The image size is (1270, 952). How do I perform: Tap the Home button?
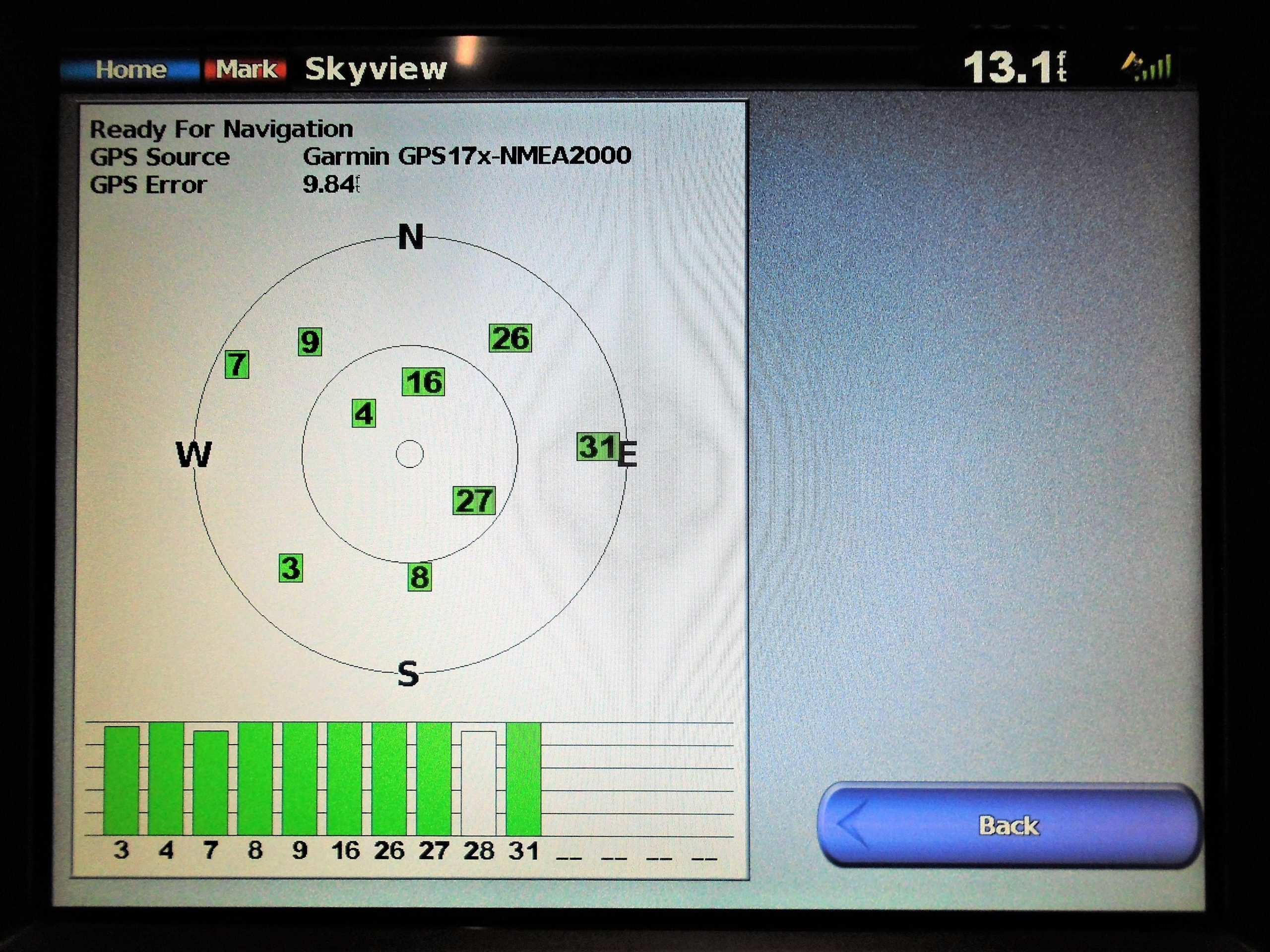tap(130, 69)
